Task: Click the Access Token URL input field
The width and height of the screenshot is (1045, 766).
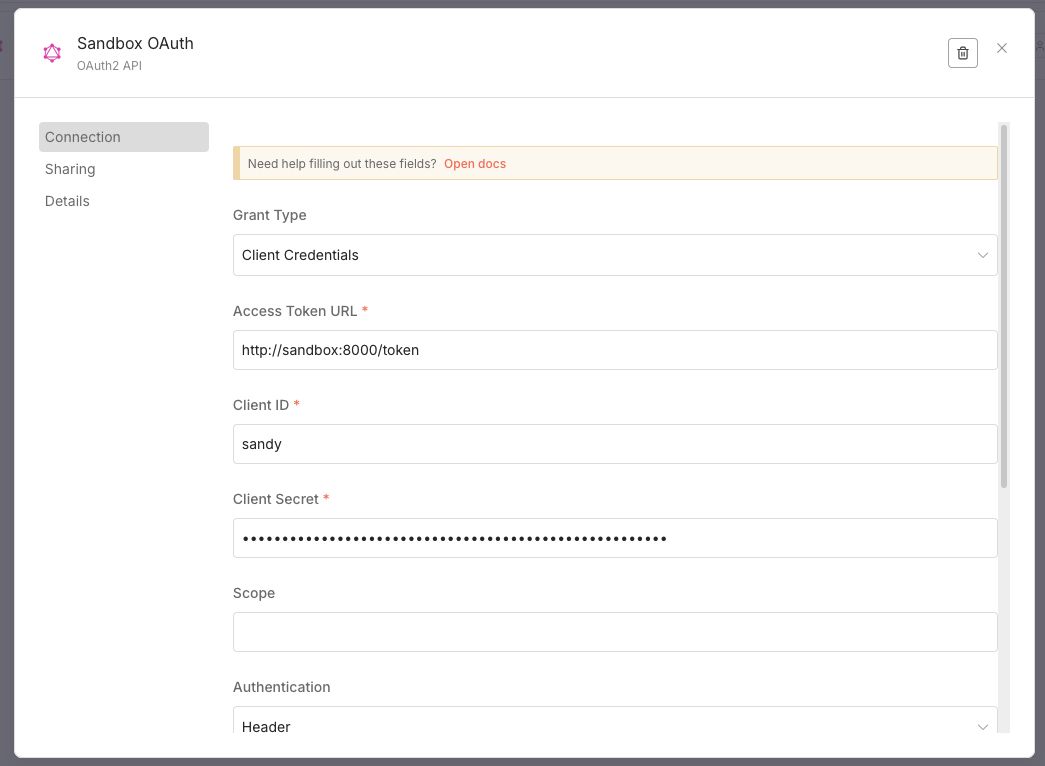Action: pyautogui.click(x=614, y=350)
